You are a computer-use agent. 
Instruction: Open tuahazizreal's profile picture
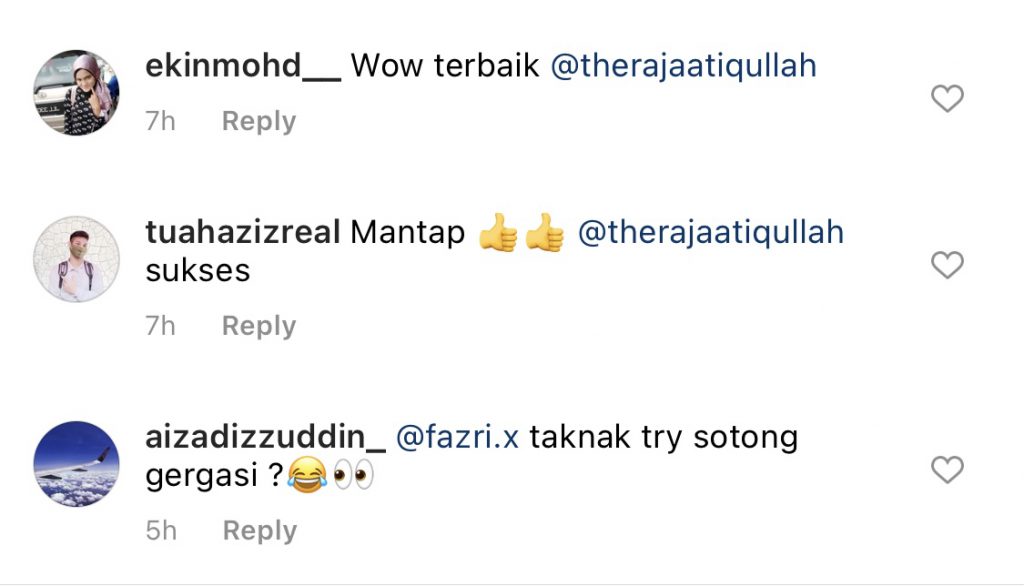pyautogui.click(x=76, y=259)
